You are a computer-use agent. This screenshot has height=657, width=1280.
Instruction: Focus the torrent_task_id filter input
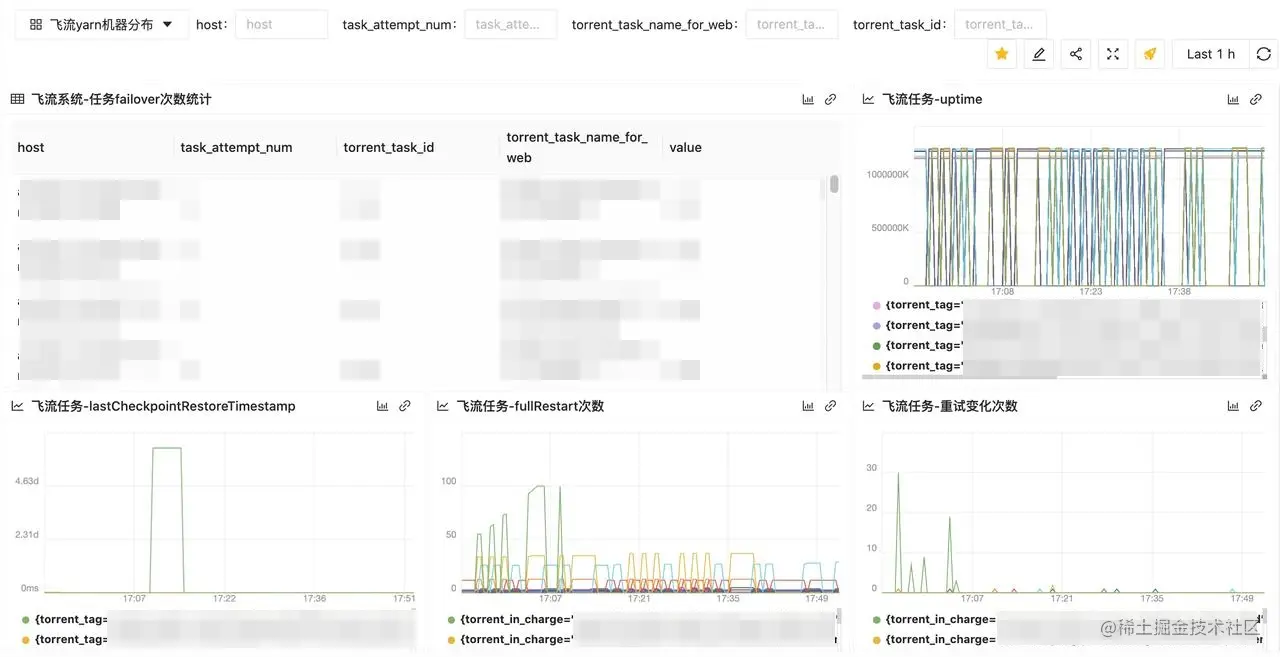pyautogui.click(x=1000, y=24)
